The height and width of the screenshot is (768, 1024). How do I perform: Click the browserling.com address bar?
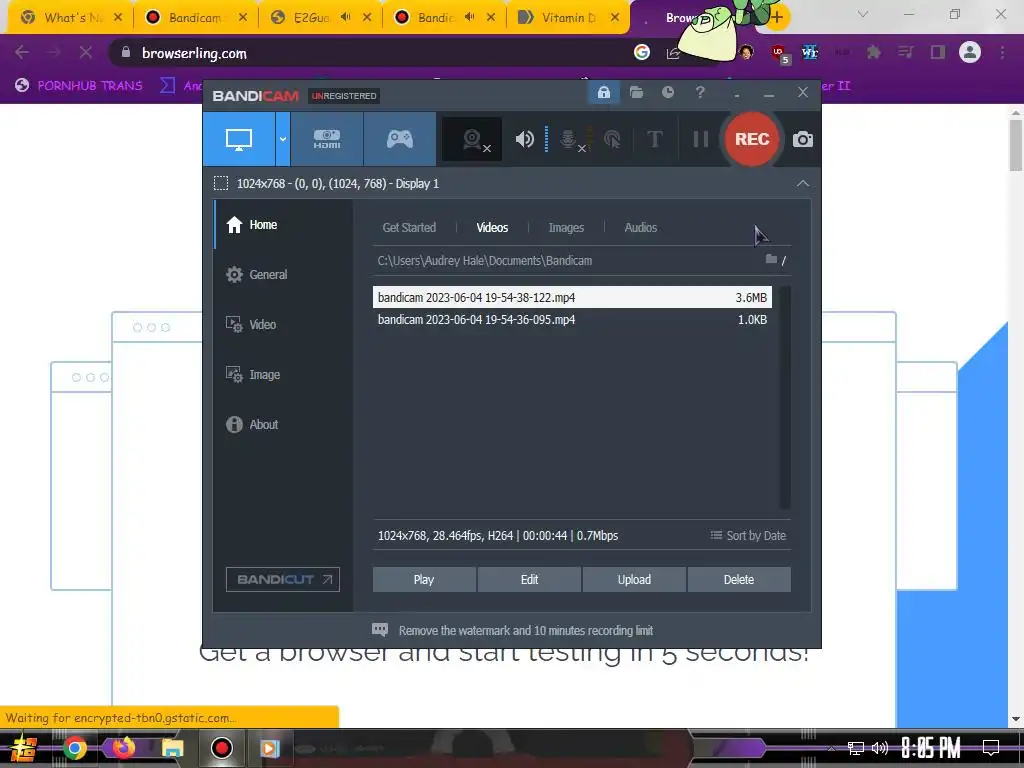(x=372, y=53)
